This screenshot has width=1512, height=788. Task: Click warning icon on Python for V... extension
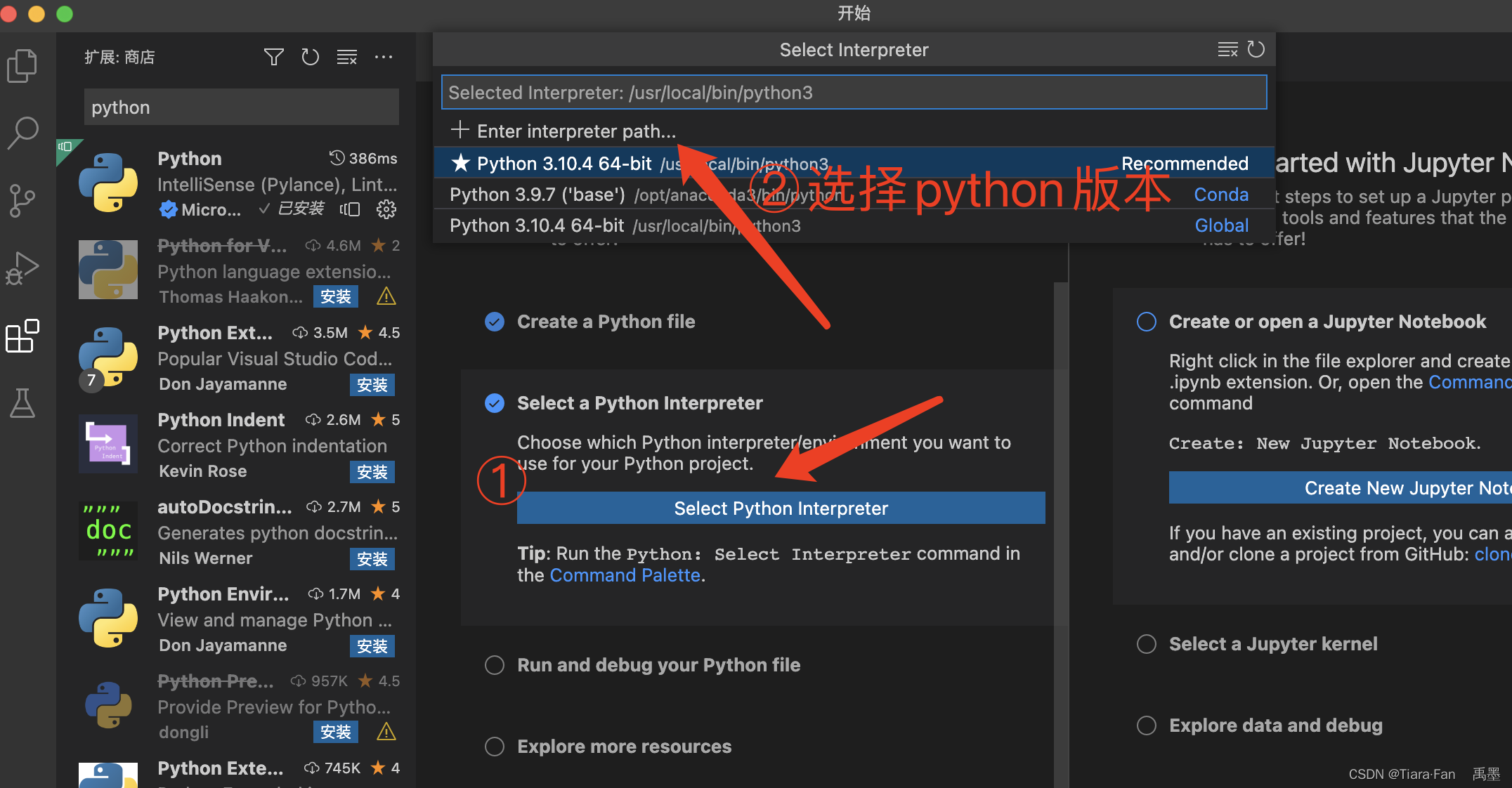pyautogui.click(x=386, y=296)
